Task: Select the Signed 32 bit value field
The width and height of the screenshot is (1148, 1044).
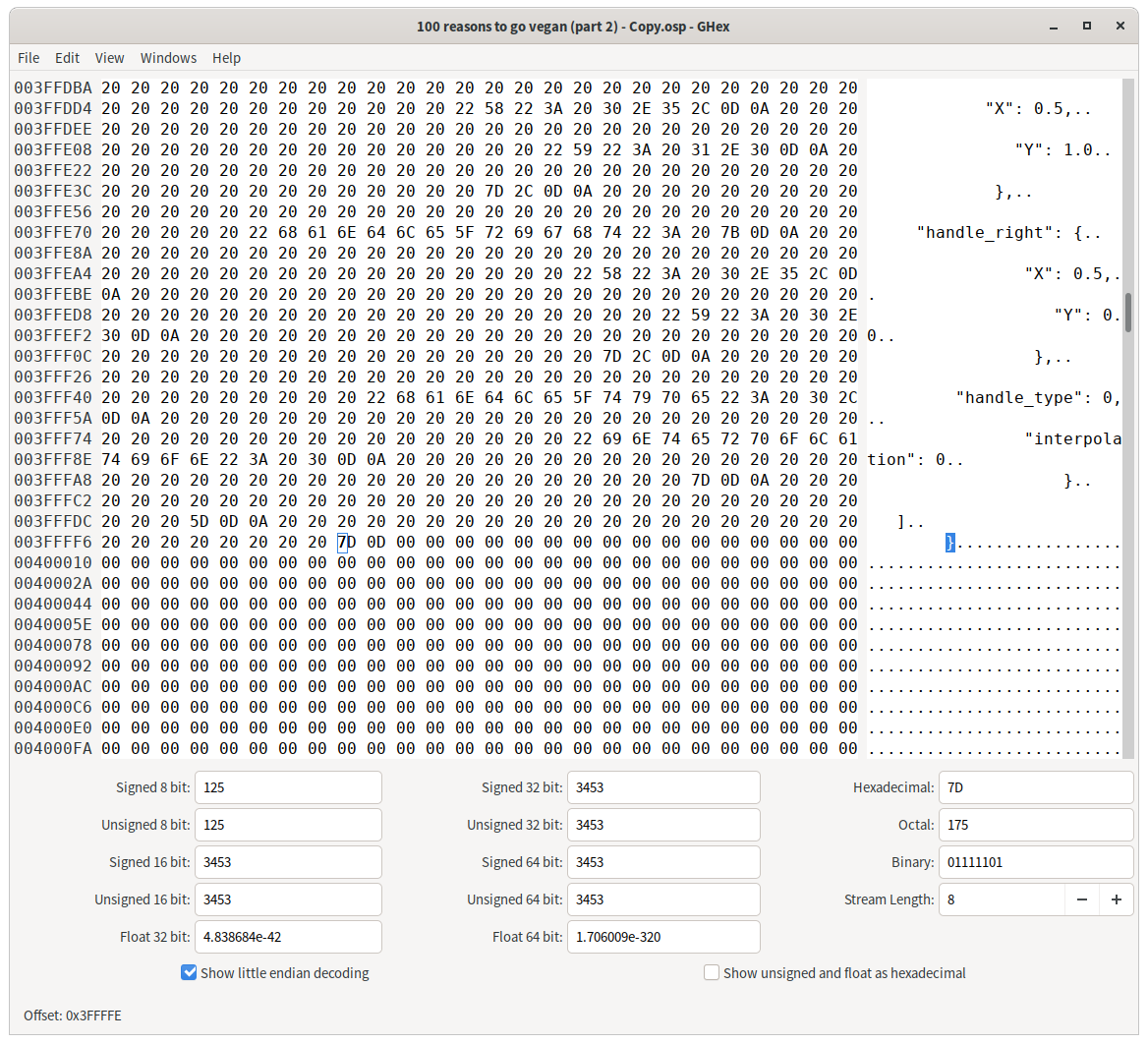Action: tap(663, 787)
